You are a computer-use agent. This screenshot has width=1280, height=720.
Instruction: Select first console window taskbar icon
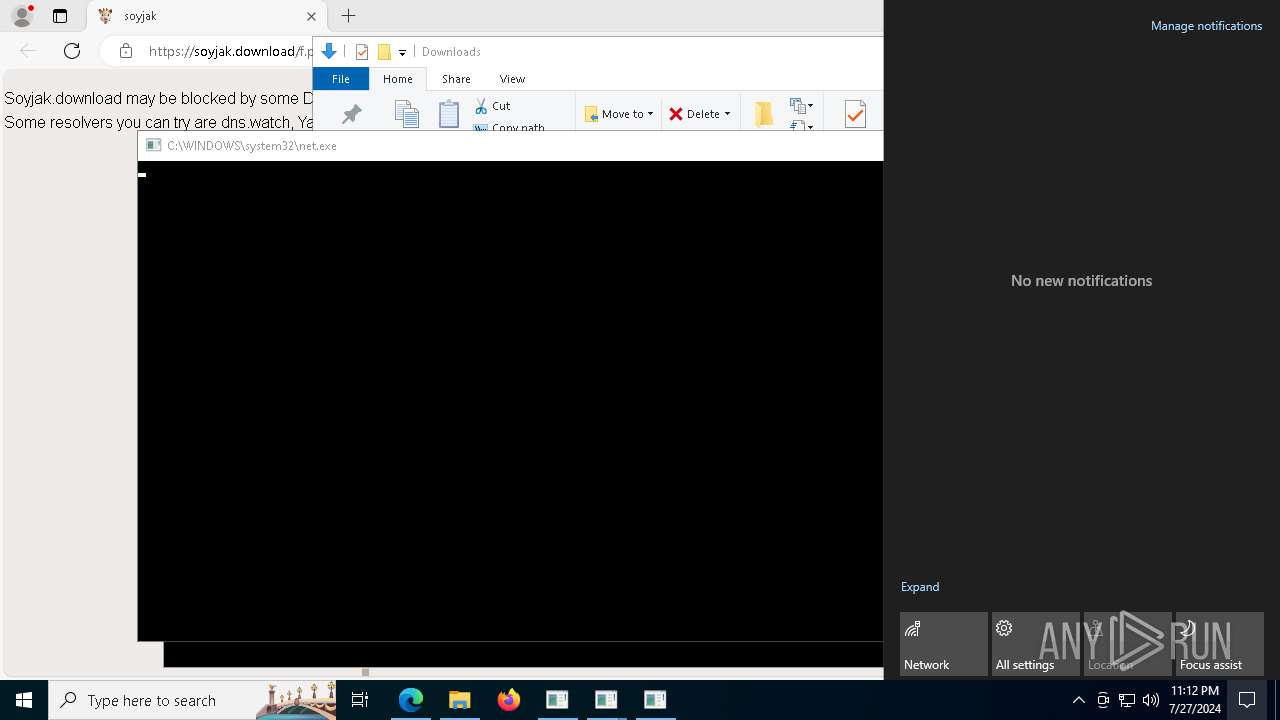pos(557,700)
